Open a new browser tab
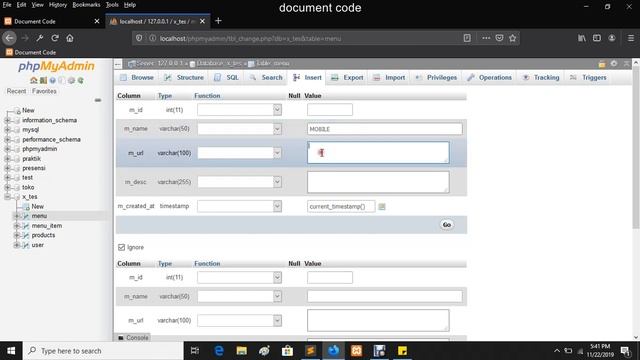Screen dimensions: 640x360 coord(218,21)
